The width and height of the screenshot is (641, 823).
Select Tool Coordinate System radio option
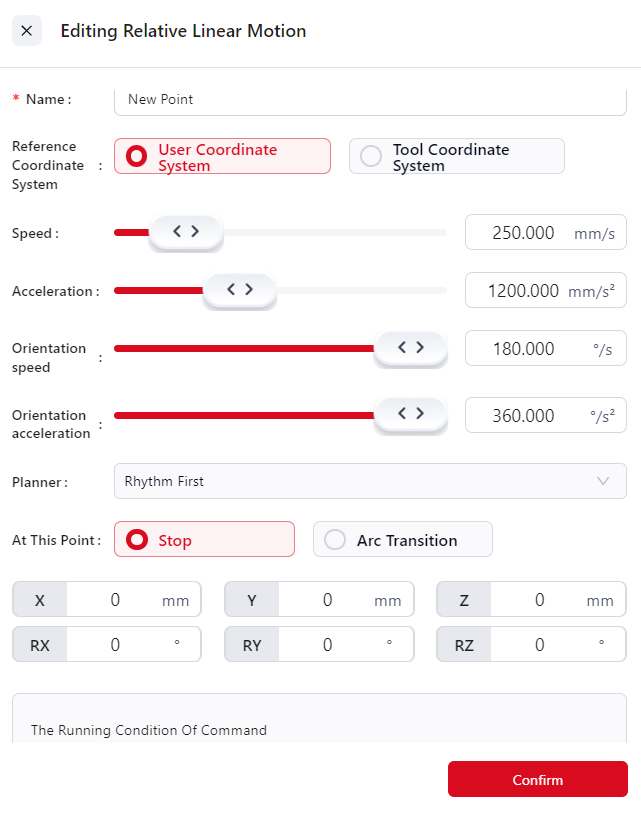(x=456, y=157)
